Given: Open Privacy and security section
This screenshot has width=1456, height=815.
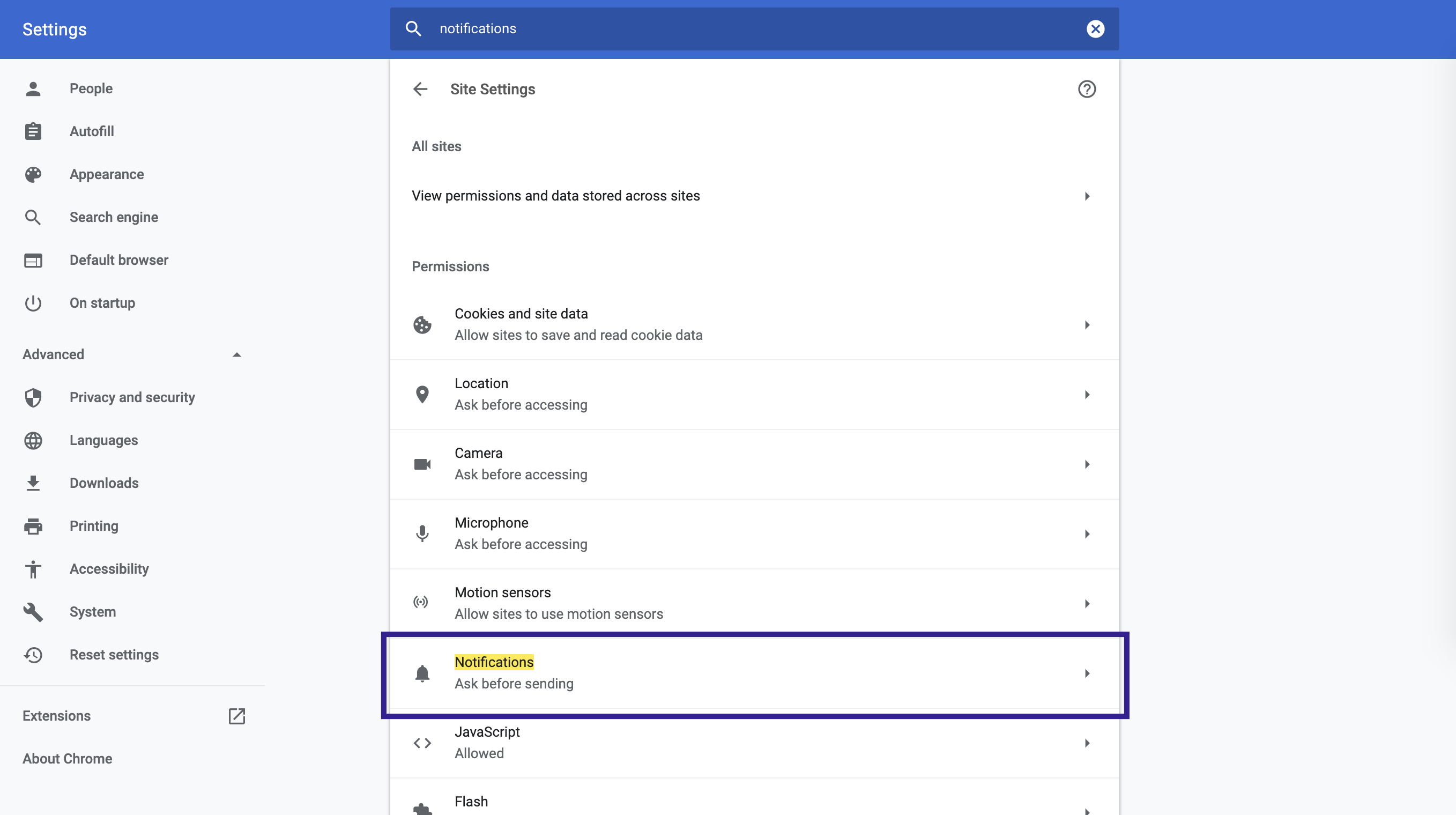Looking at the screenshot, I should pos(132,398).
